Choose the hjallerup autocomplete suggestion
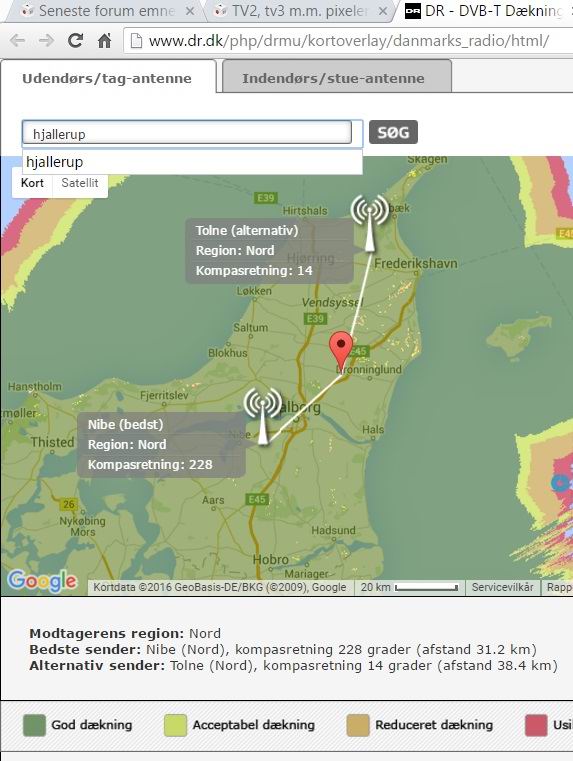 (192, 162)
